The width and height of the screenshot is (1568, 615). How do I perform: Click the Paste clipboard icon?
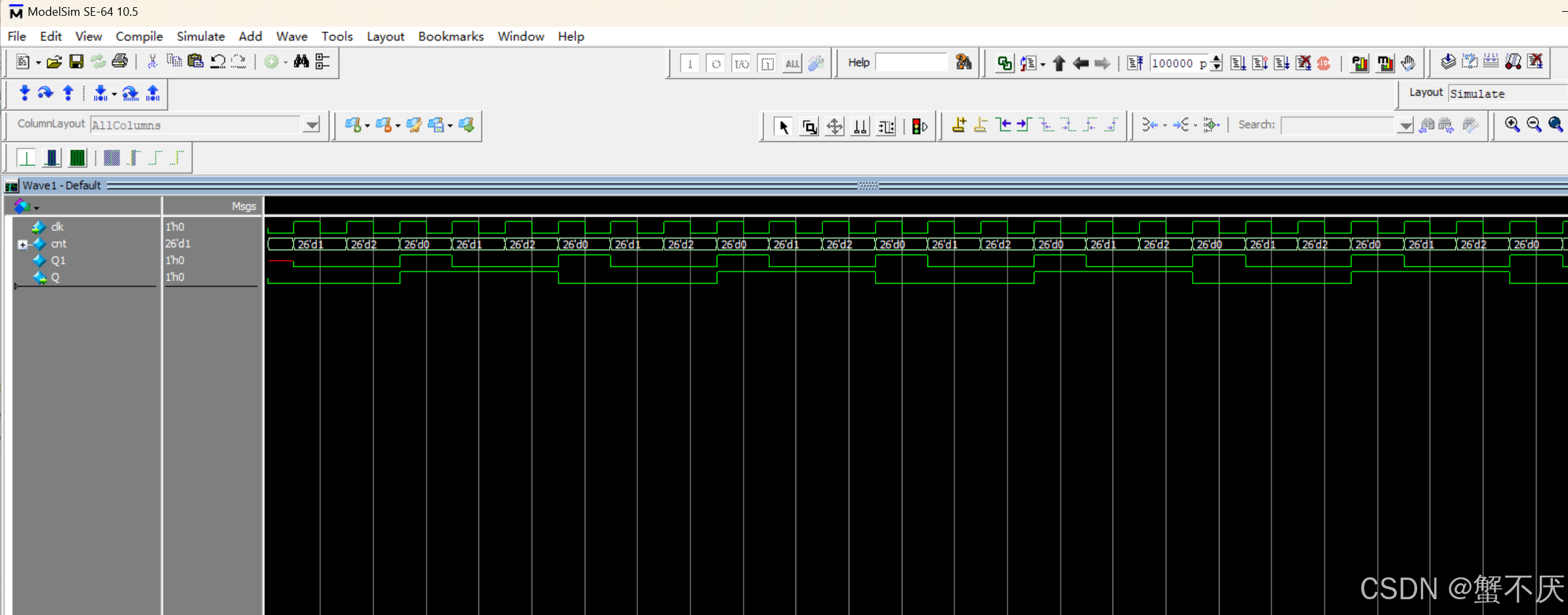coord(196,62)
